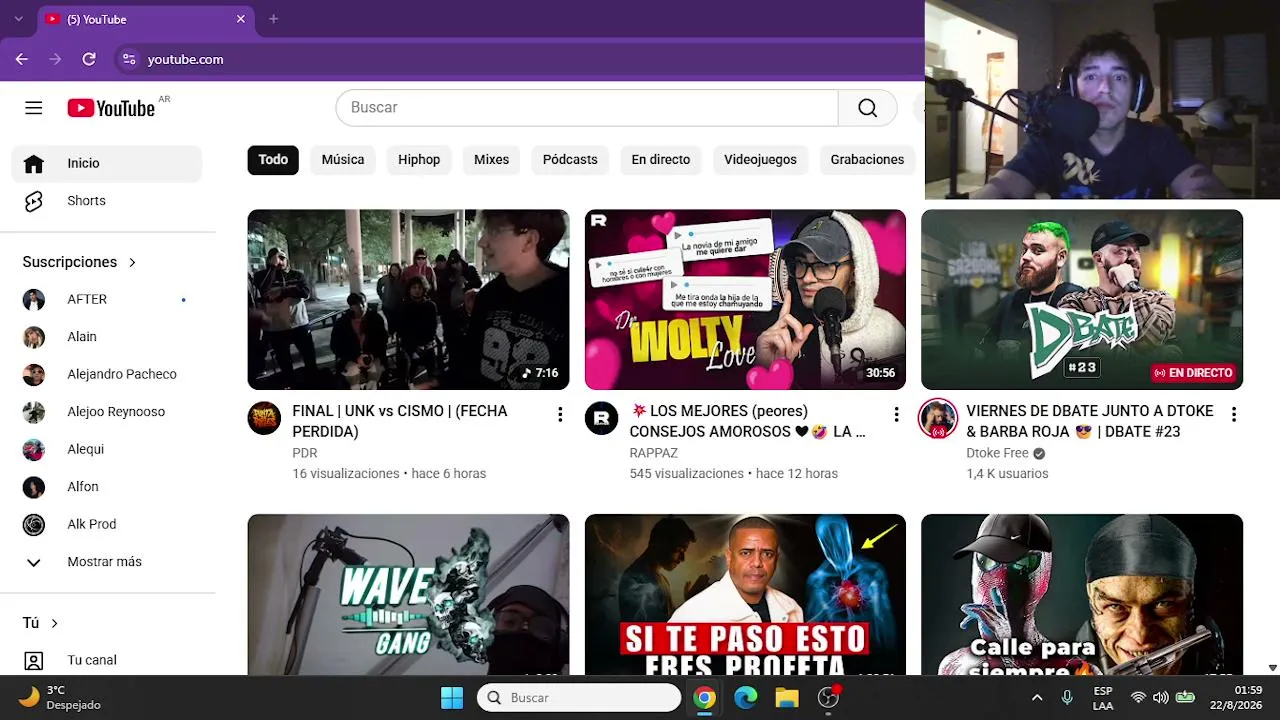Image resolution: width=1280 pixels, height=720 pixels.
Task: Click the YouTube search field Buscar
Action: 587,108
